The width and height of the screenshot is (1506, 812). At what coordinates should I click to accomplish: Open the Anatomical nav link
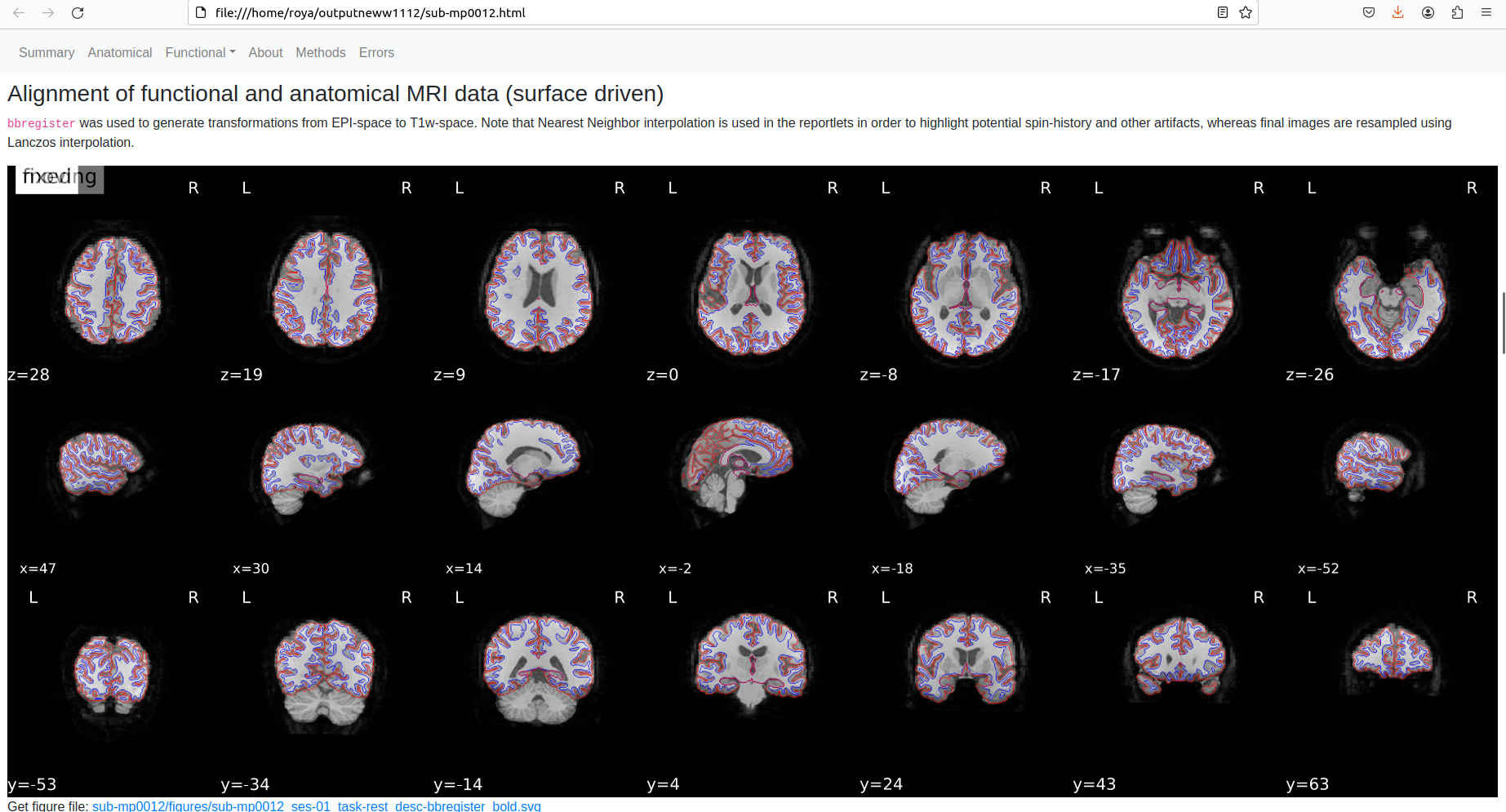120,52
